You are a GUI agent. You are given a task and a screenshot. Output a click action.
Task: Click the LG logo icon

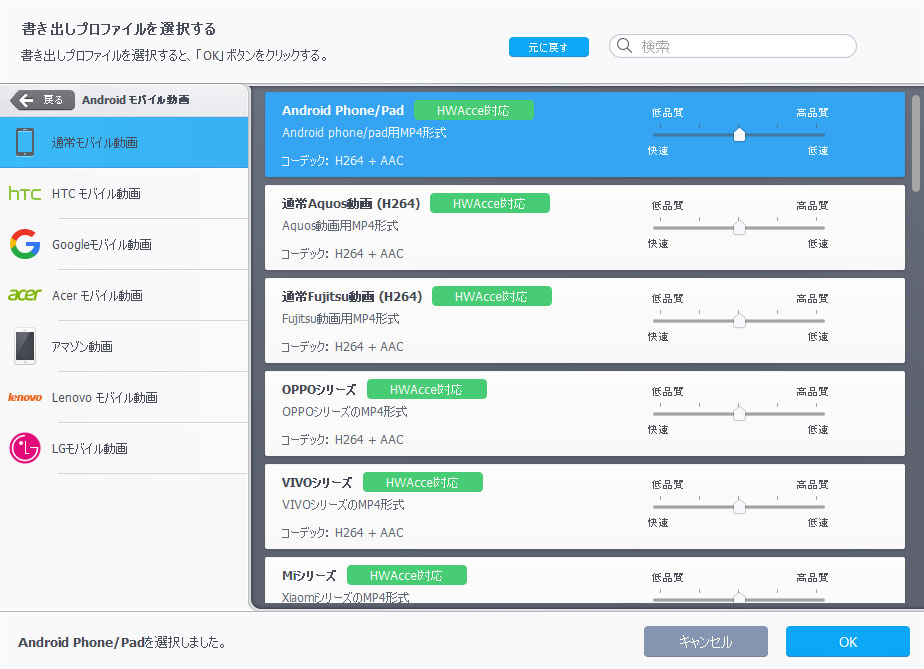click(x=25, y=448)
